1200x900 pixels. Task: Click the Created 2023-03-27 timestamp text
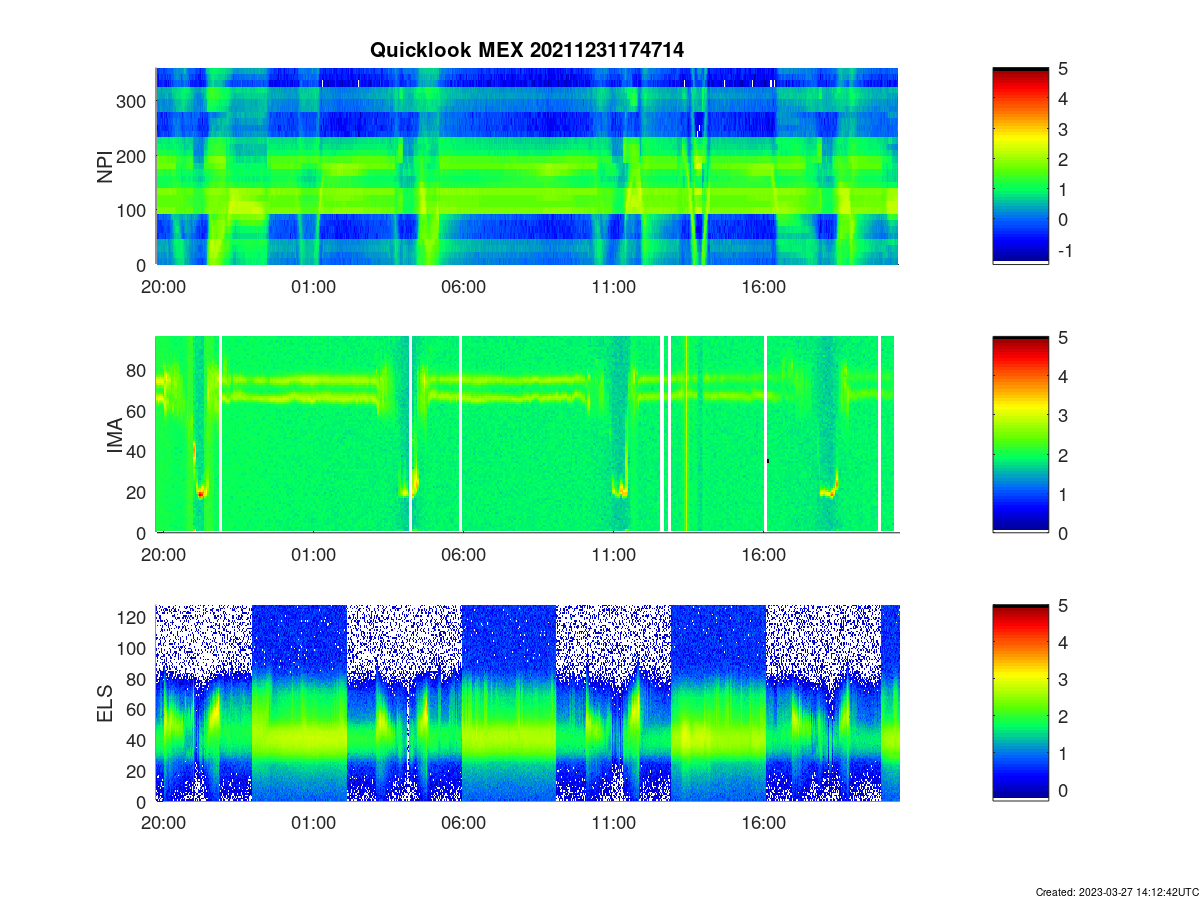pyautogui.click(x=1117, y=891)
